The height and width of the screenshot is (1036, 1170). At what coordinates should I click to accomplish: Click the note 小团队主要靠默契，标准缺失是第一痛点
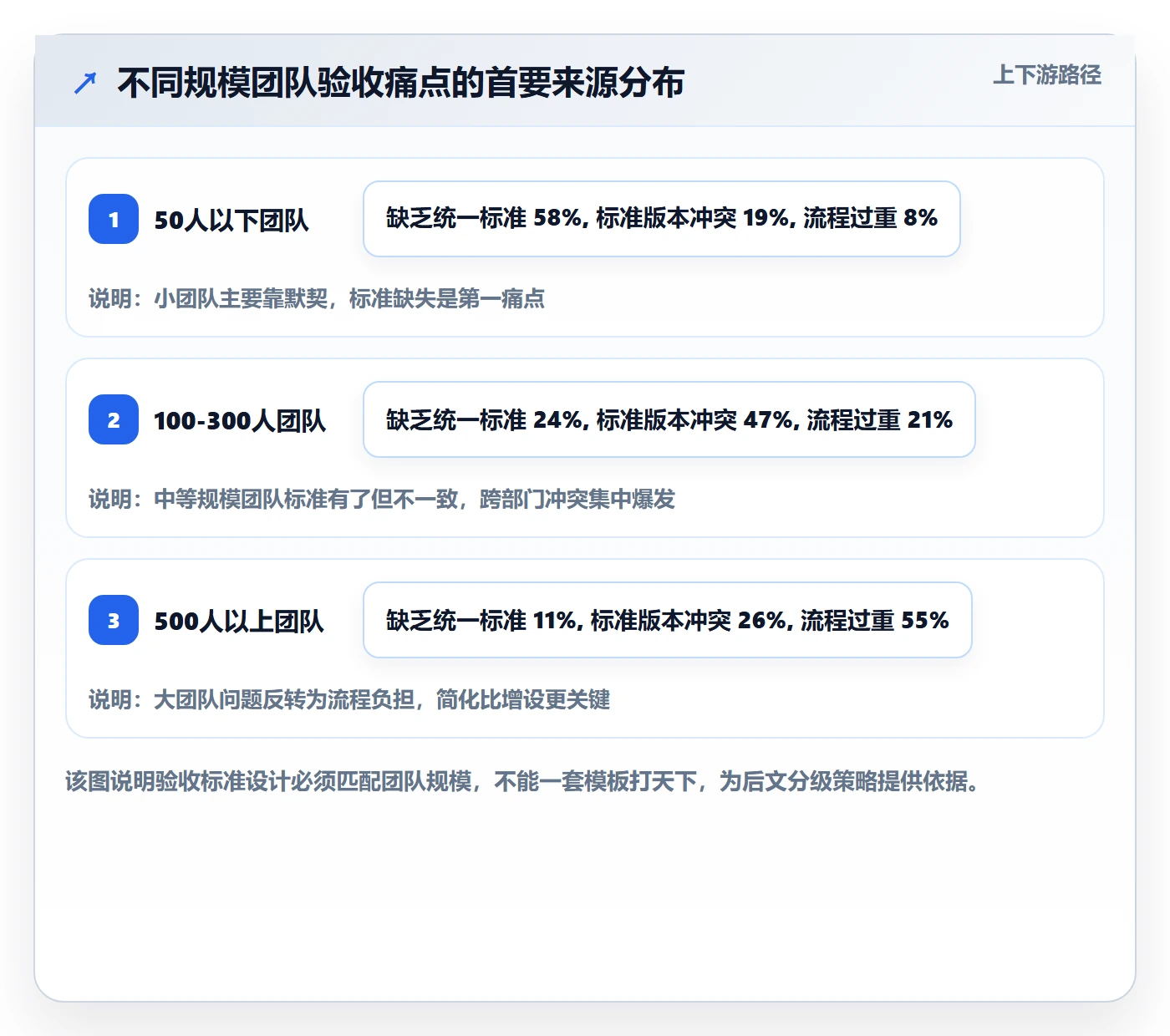pyautogui.click(x=317, y=298)
